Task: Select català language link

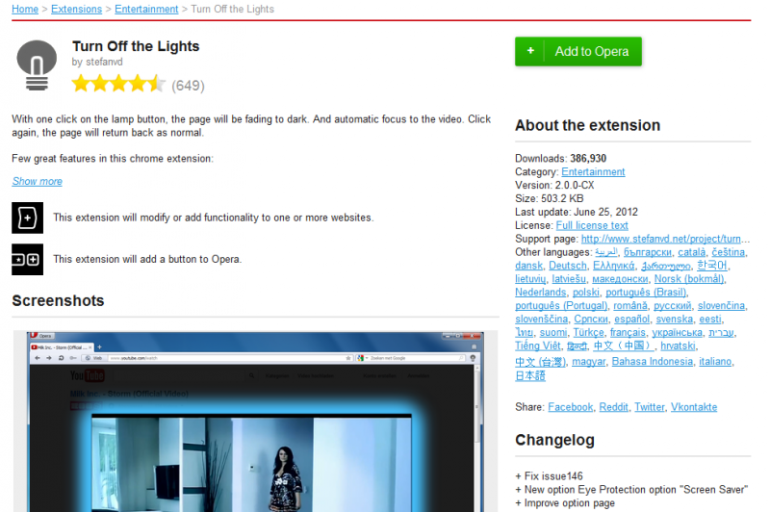Action: (691, 252)
